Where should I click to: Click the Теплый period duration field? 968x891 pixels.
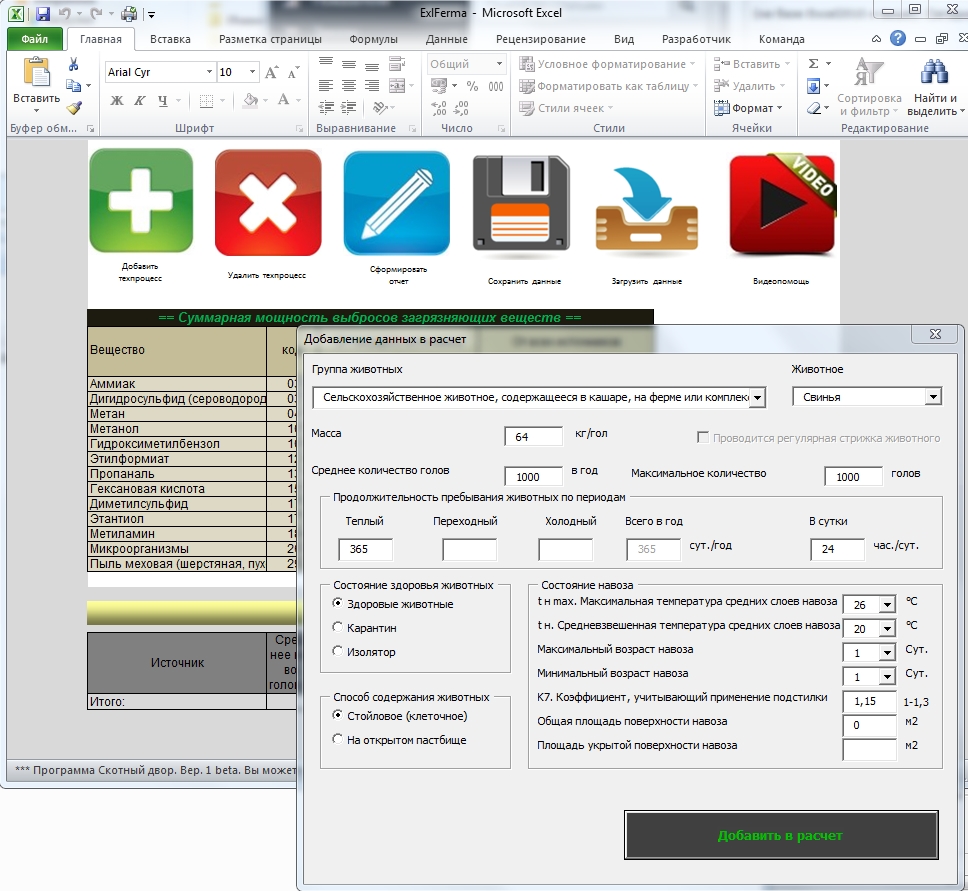[365, 548]
